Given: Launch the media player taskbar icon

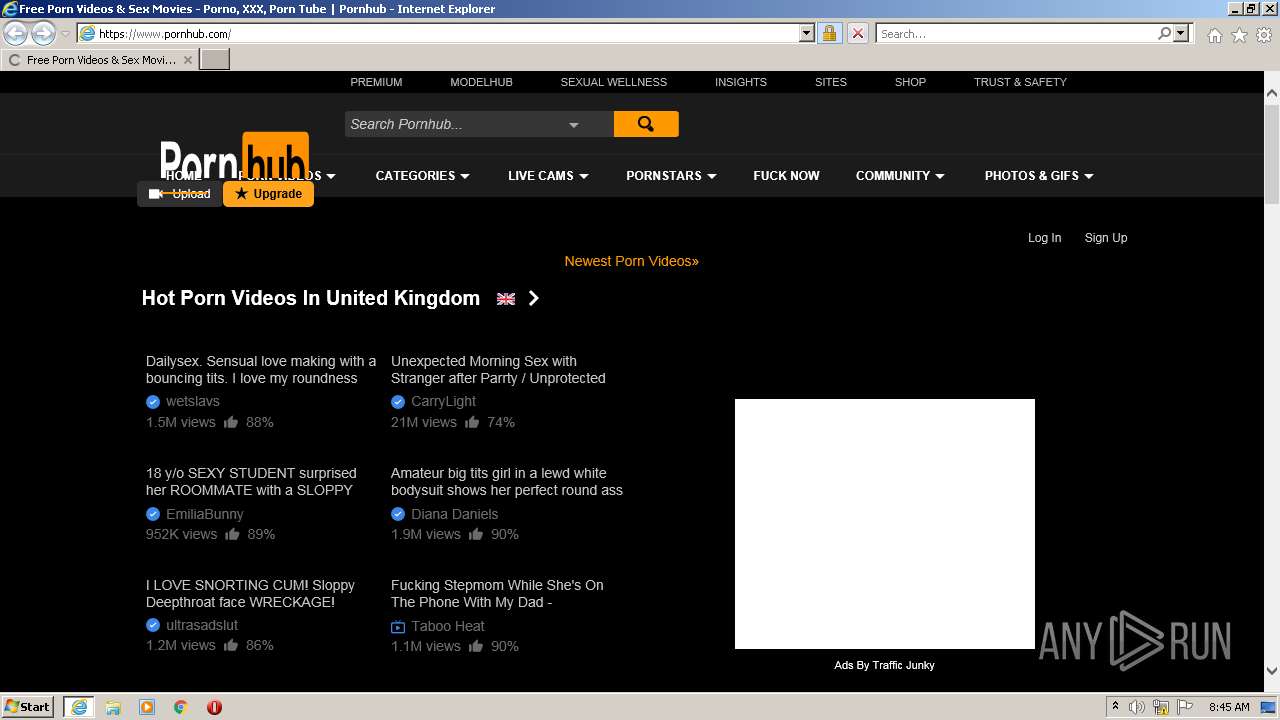Looking at the screenshot, I should coord(147,707).
